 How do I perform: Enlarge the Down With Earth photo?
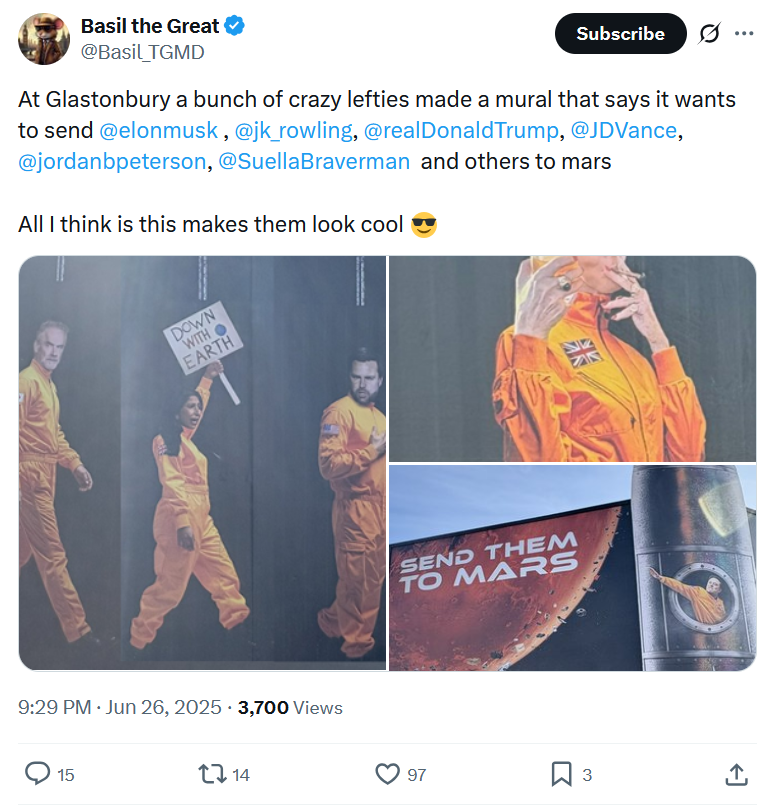pos(202,463)
